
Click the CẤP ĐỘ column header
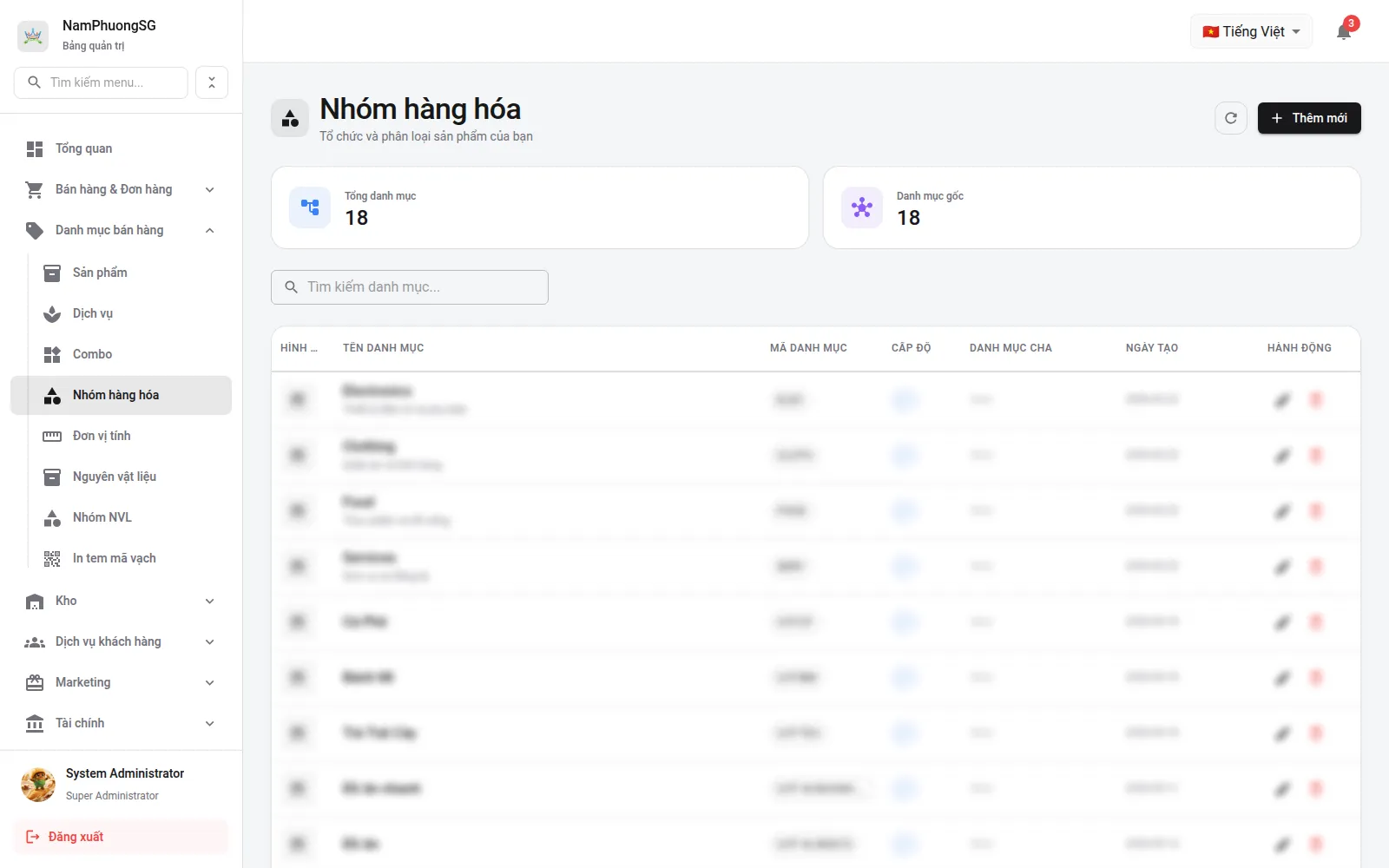click(x=911, y=348)
